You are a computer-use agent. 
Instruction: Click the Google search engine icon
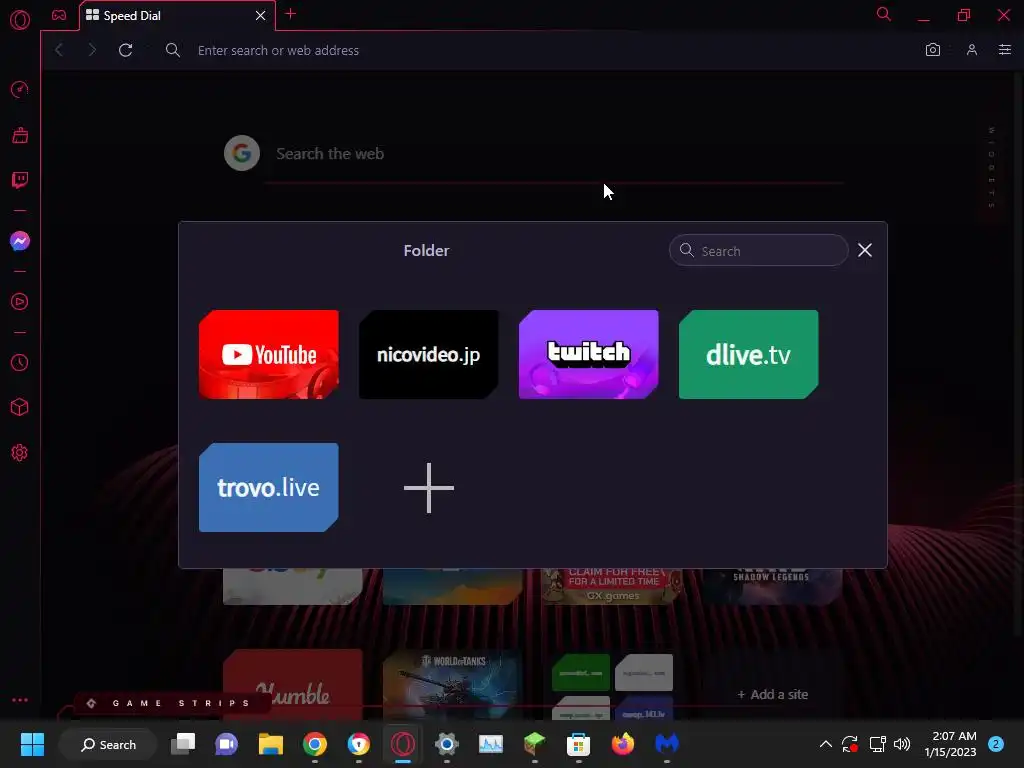[x=242, y=153]
